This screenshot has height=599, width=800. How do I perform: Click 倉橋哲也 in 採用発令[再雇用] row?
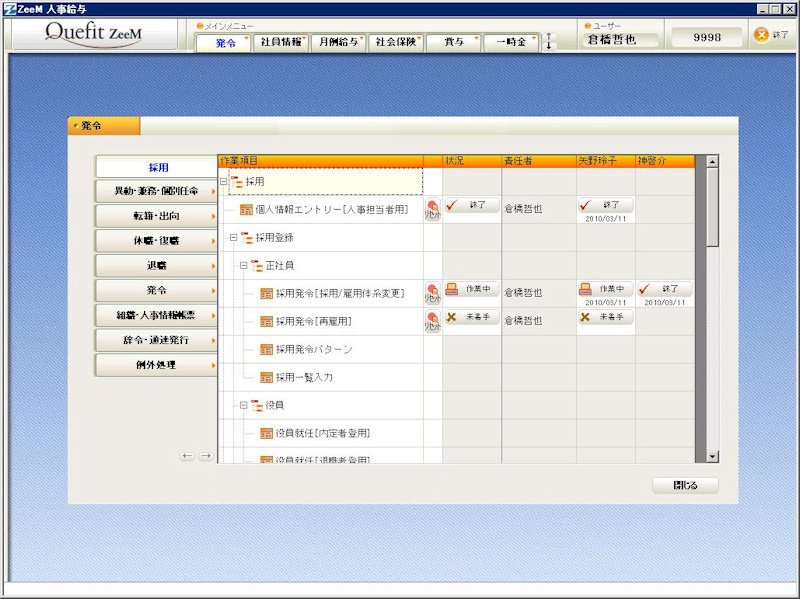[x=523, y=321]
